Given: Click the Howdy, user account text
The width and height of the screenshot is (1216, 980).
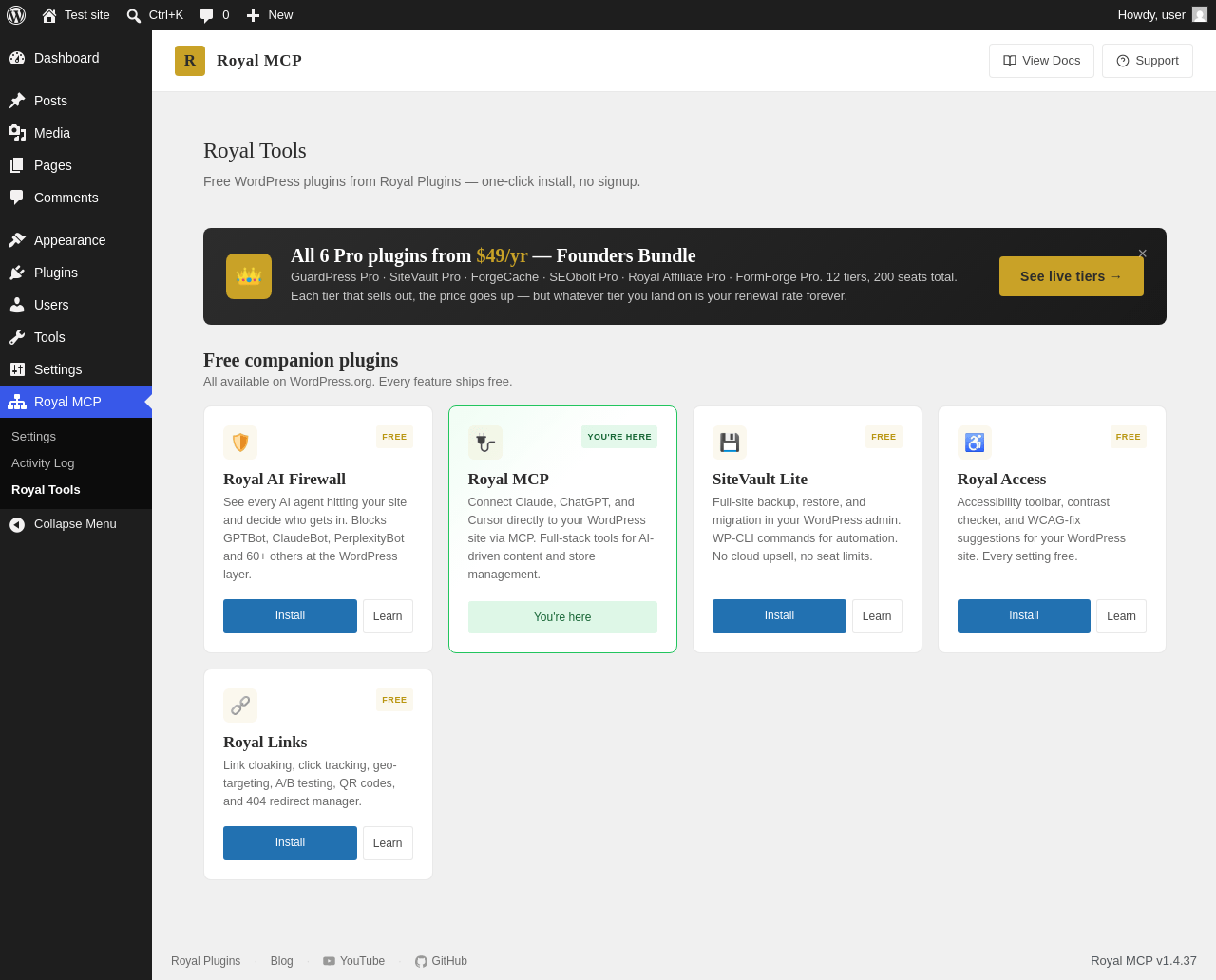Looking at the screenshot, I should click(1151, 15).
